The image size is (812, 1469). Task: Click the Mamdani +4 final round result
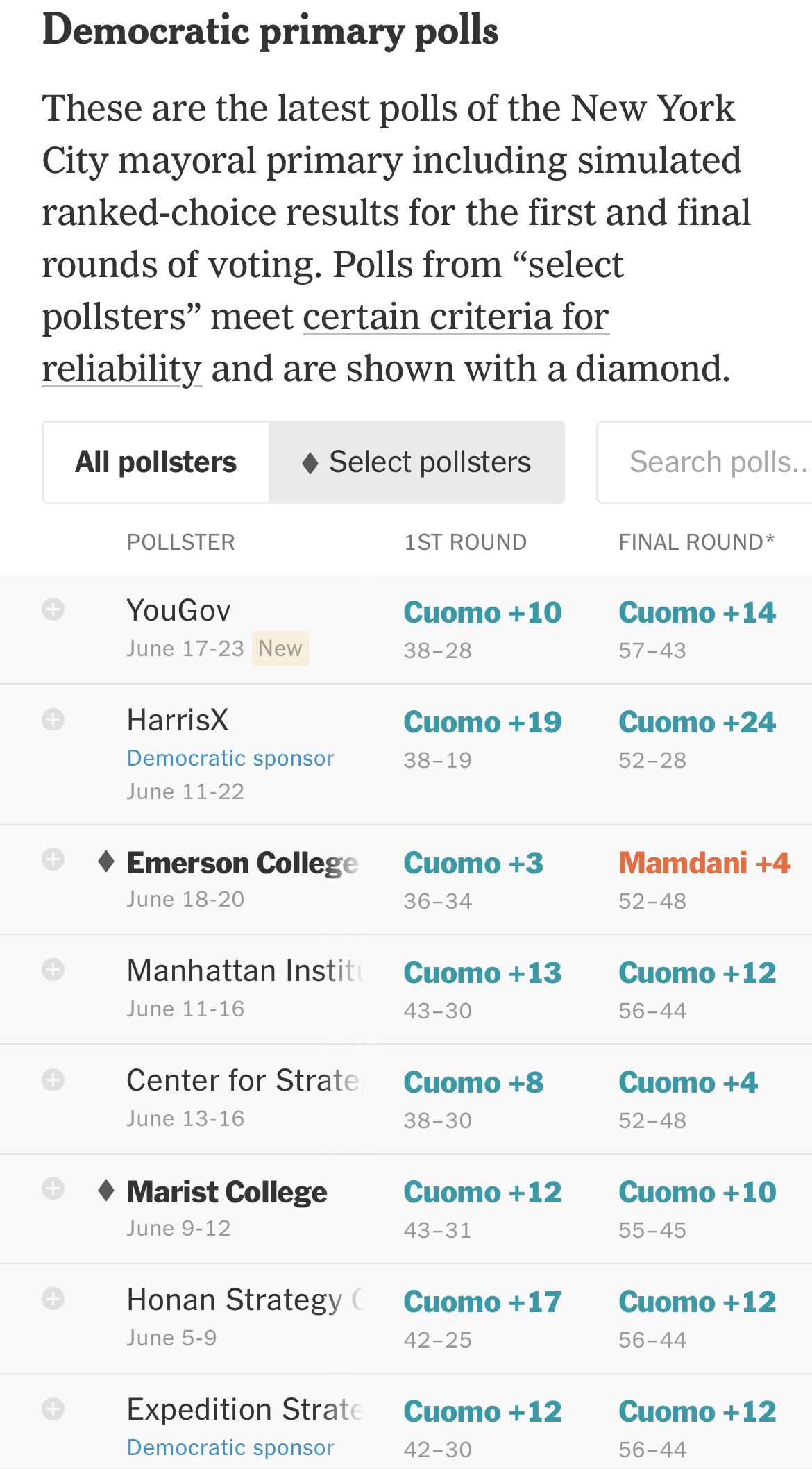pyautogui.click(x=704, y=863)
